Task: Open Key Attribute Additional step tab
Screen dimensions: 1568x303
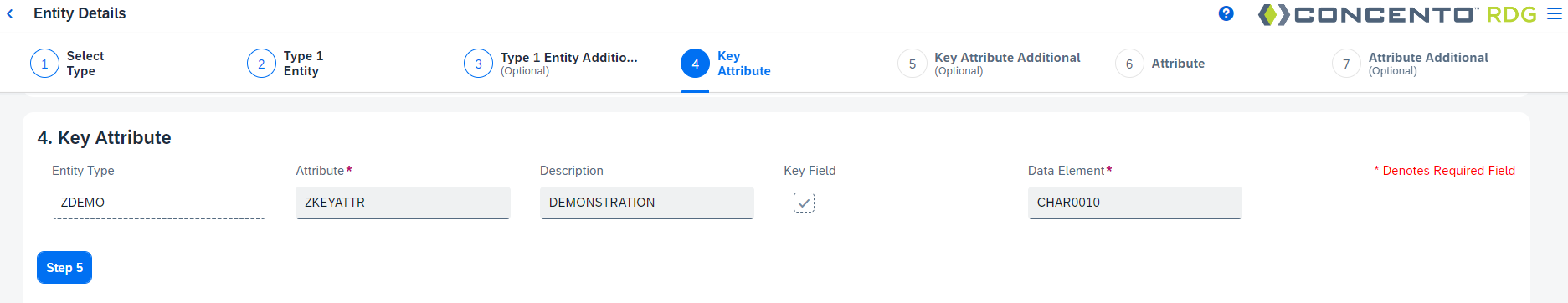Action: coord(1007,64)
